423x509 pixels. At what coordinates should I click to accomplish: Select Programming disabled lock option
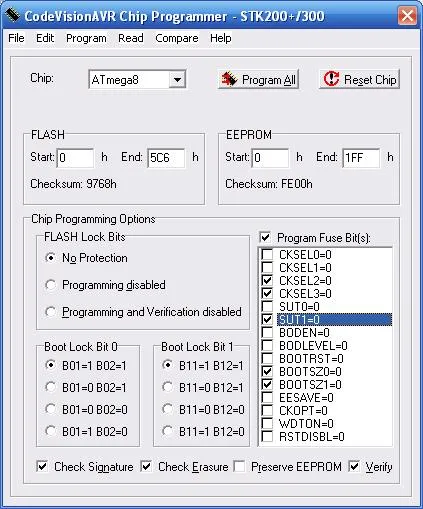pos(50,285)
